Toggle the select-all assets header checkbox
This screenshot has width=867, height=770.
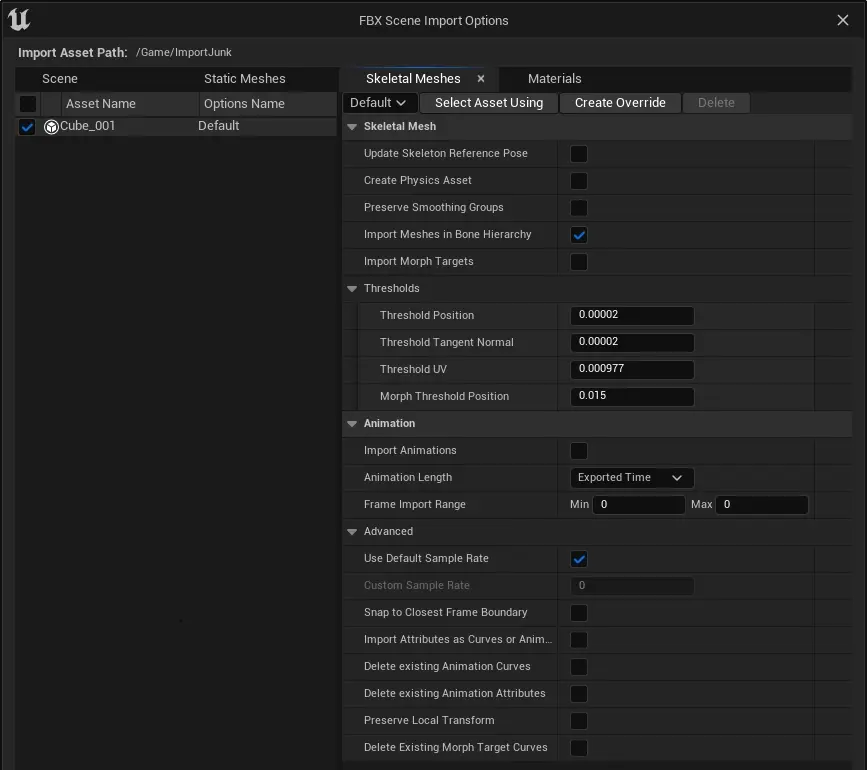coord(28,103)
